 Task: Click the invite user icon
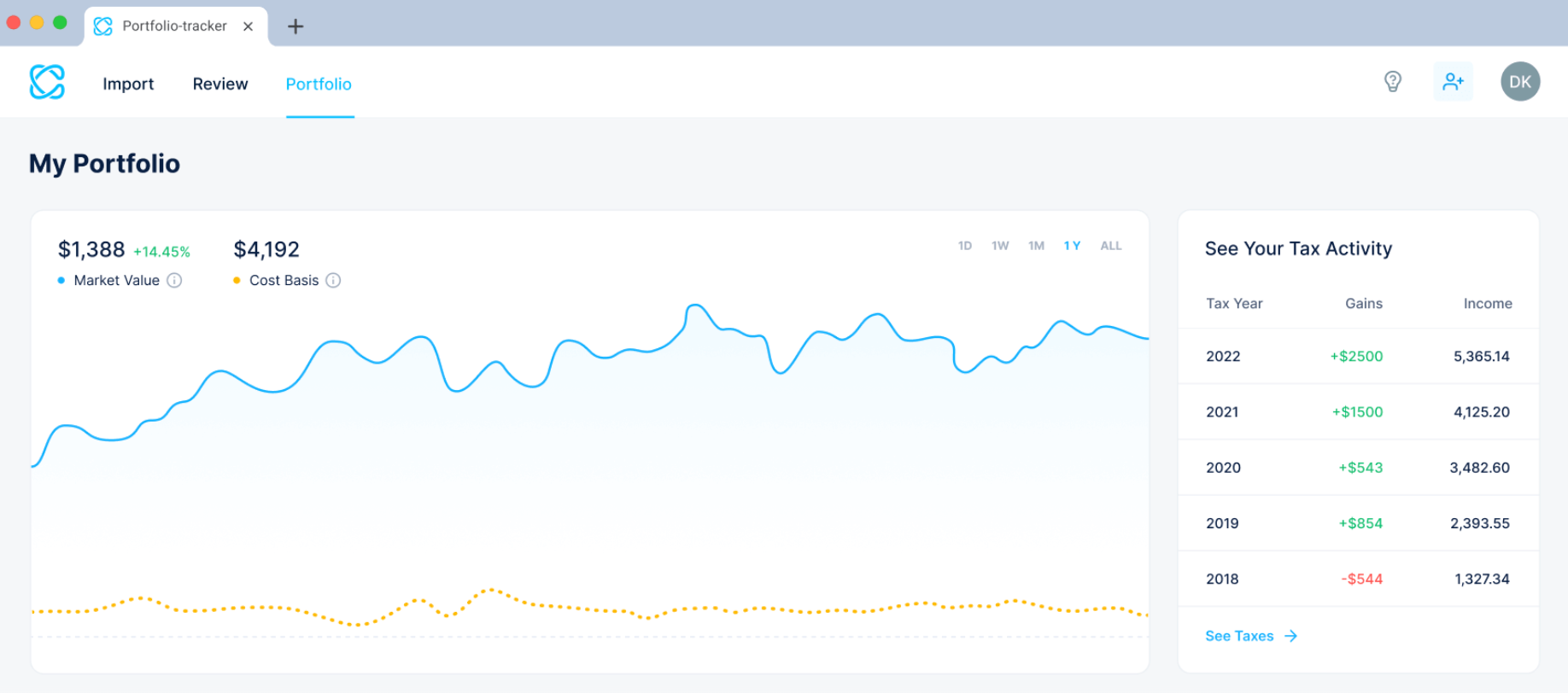point(1453,81)
